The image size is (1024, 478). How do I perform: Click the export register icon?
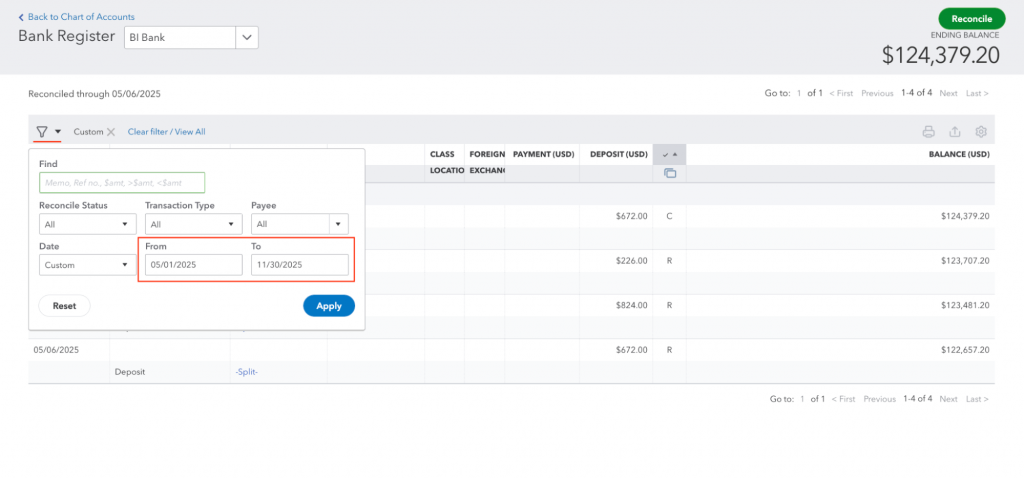pos(954,132)
